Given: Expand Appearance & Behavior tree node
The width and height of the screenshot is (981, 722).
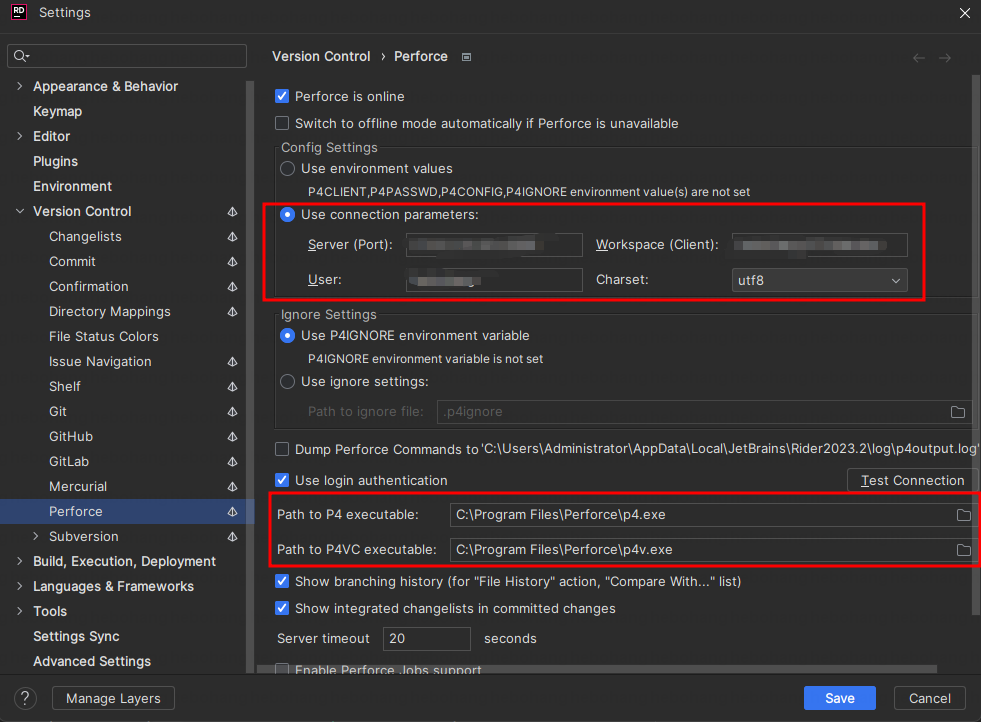Looking at the screenshot, I should point(19,86).
